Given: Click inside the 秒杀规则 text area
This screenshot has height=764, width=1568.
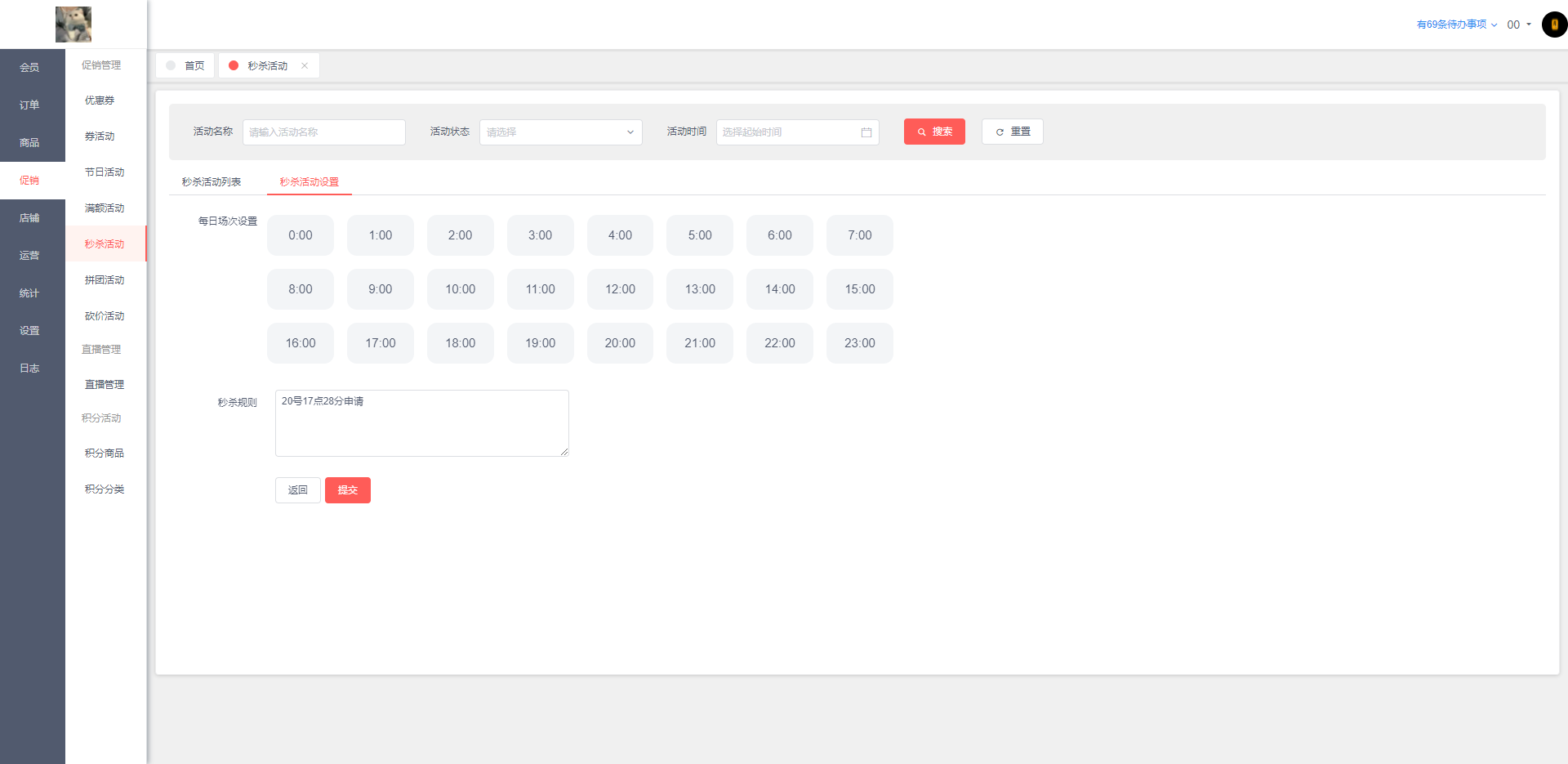Looking at the screenshot, I should 422,423.
